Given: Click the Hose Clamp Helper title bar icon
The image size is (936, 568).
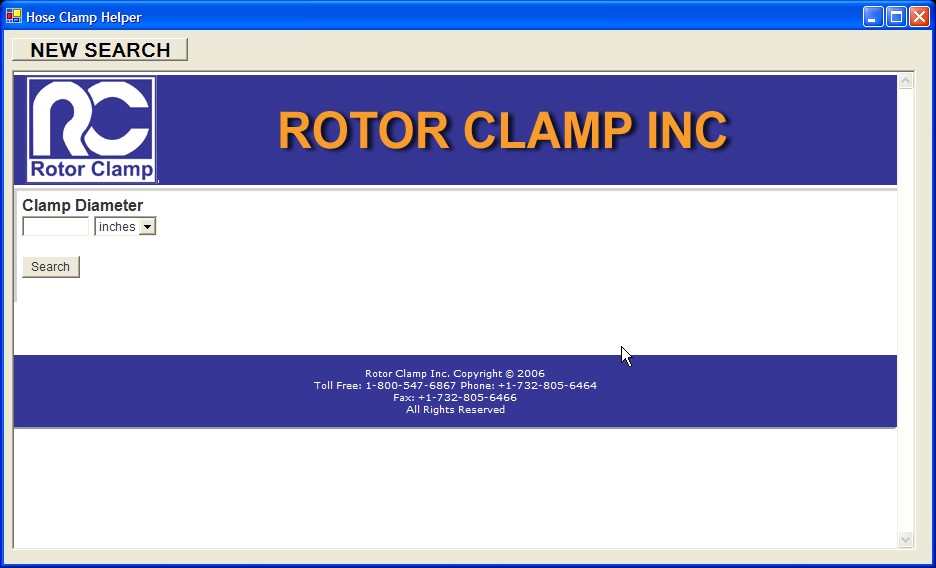Looking at the screenshot, I should coord(14,16).
